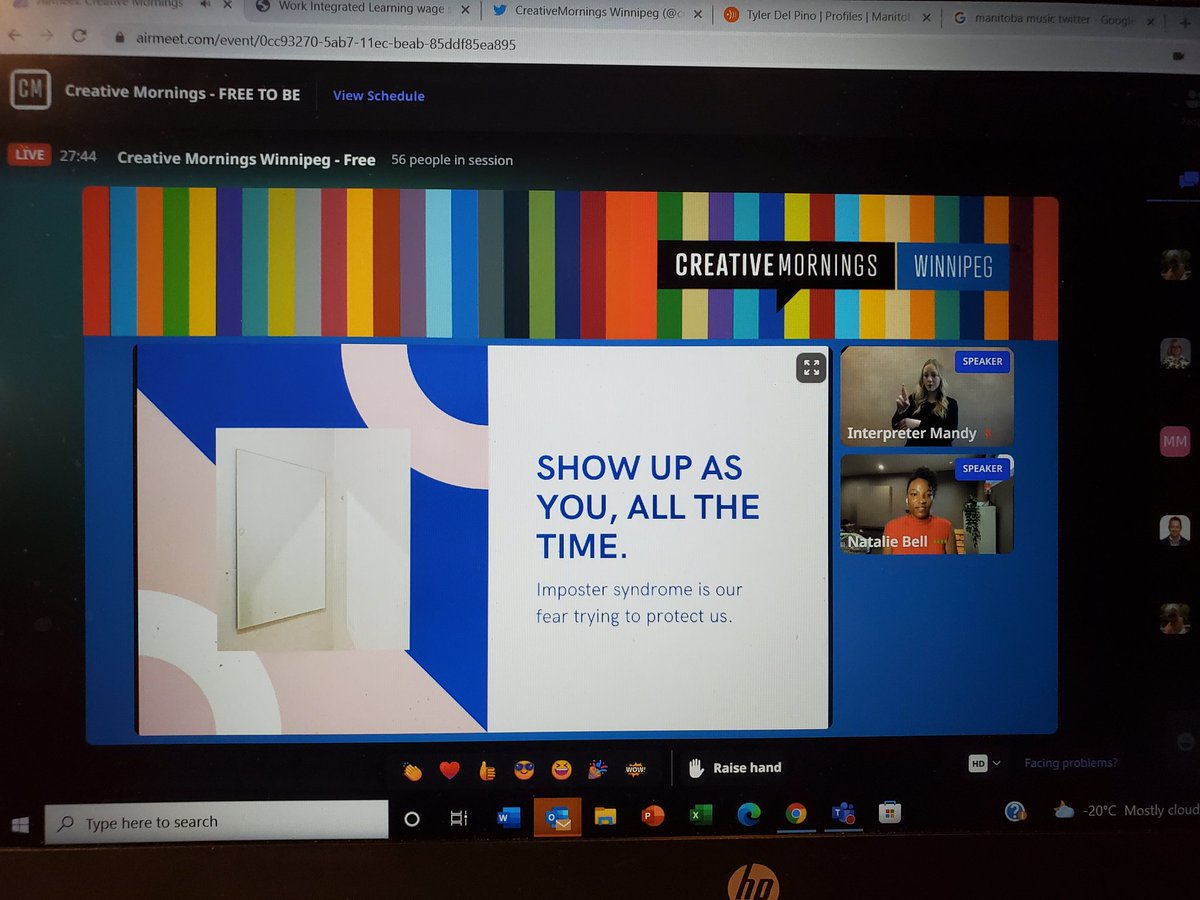Click the LIVE status badge
The width and height of the screenshot is (1200, 900).
pyautogui.click(x=29, y=155)
